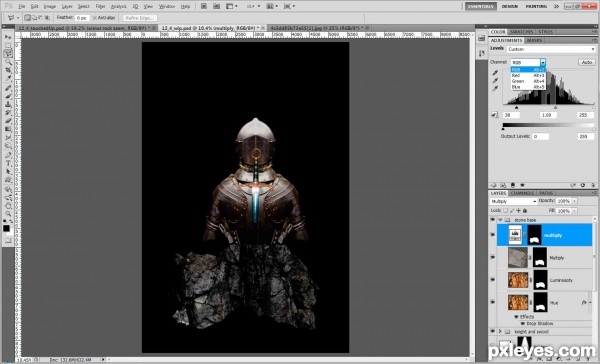Hide the selected multiply adjustment layer

click(x=492, y=235)
